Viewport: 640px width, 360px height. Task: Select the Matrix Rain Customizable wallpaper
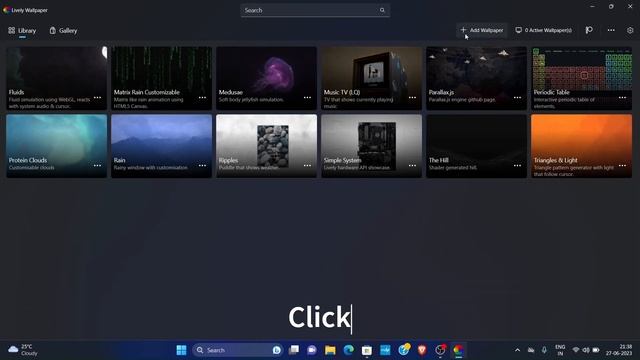[x=161, y=78]
